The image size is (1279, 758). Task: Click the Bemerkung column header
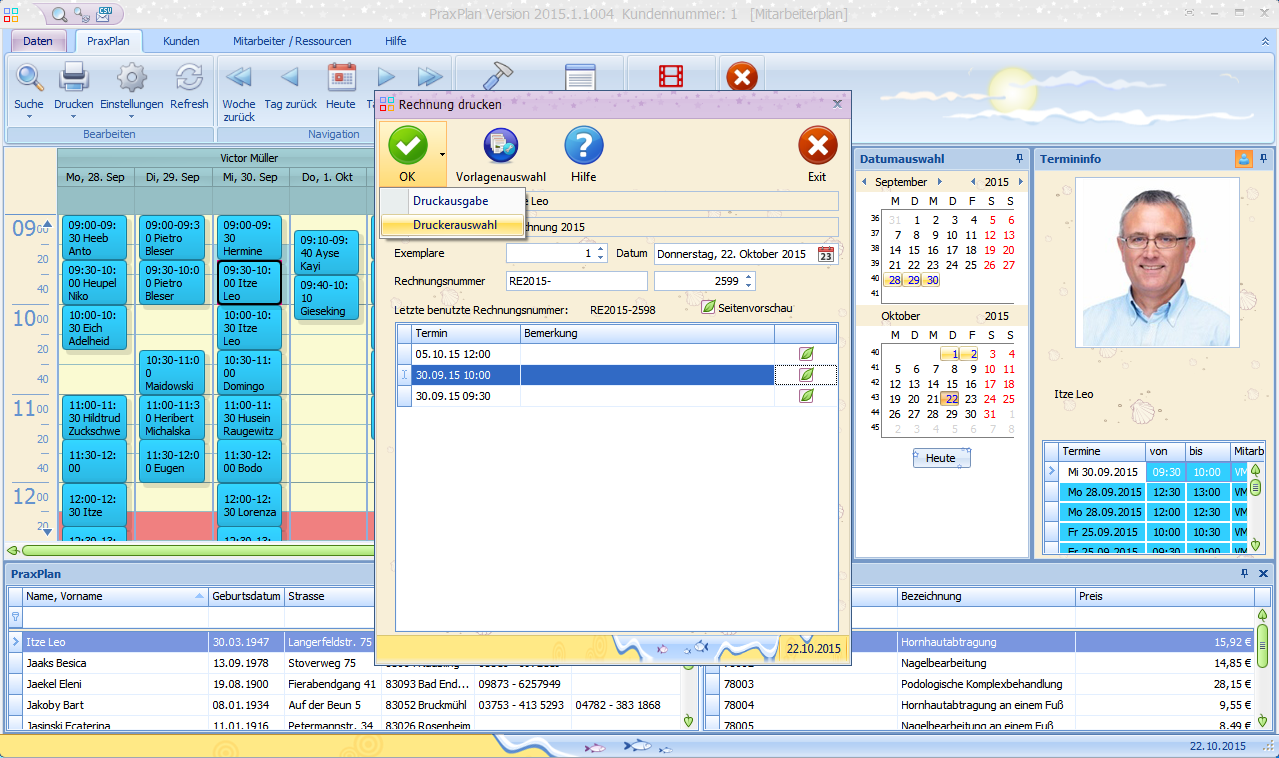pos(648,333)
